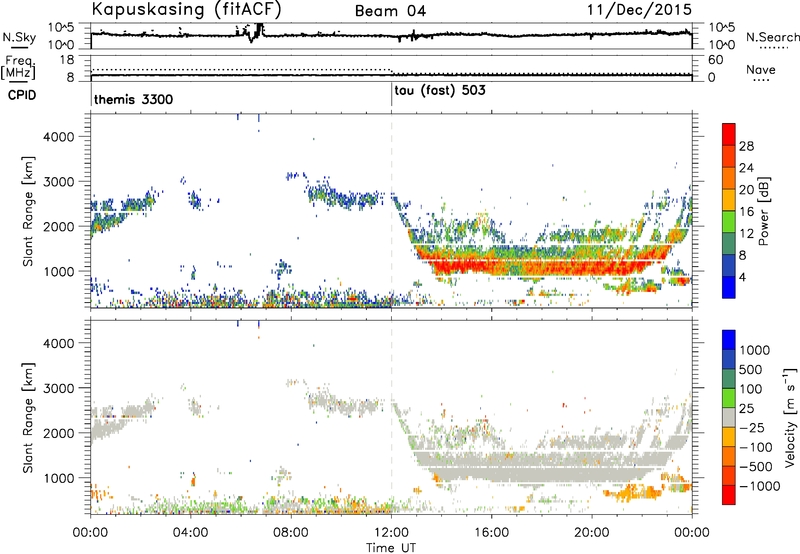
Task: Click the "N.Search" legend label
Action: point(772,37)
